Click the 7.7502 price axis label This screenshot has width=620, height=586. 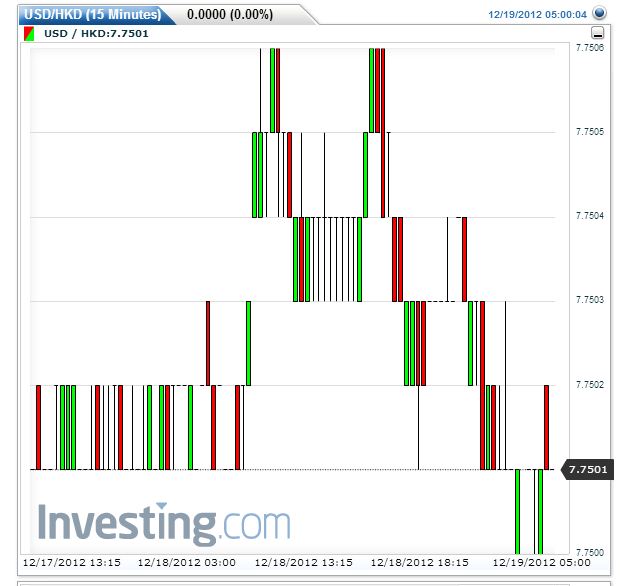click(590, 385)
